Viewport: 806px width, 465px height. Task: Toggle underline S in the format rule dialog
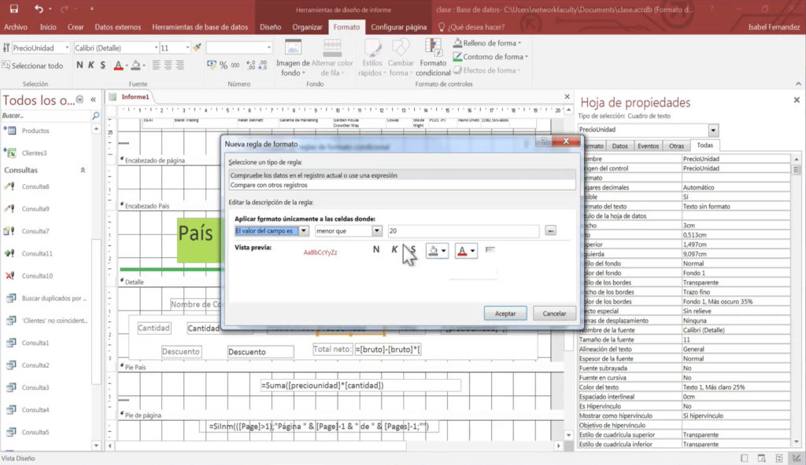coord(412,249)
